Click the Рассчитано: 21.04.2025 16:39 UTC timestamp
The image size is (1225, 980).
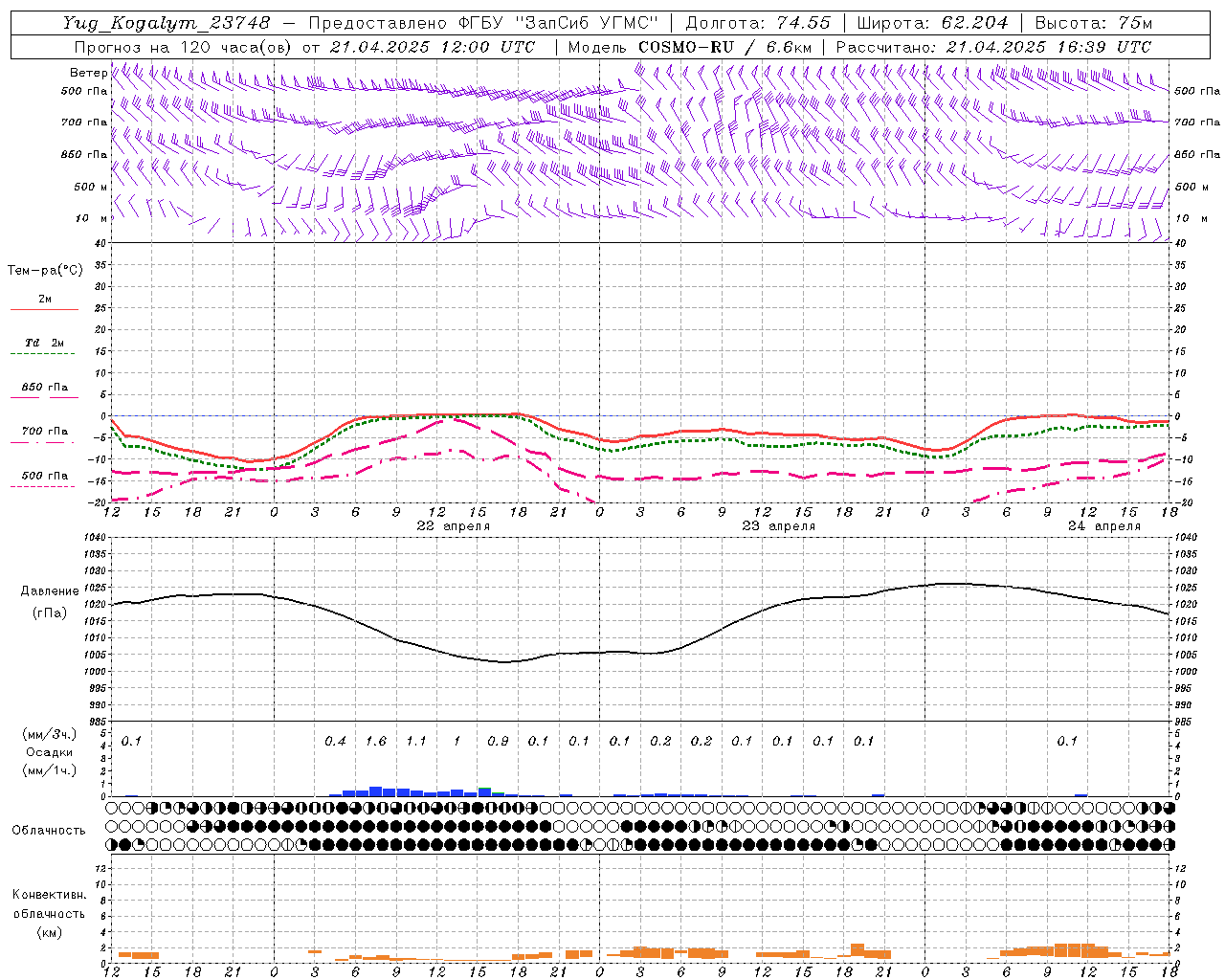click(x=993, y=47)
